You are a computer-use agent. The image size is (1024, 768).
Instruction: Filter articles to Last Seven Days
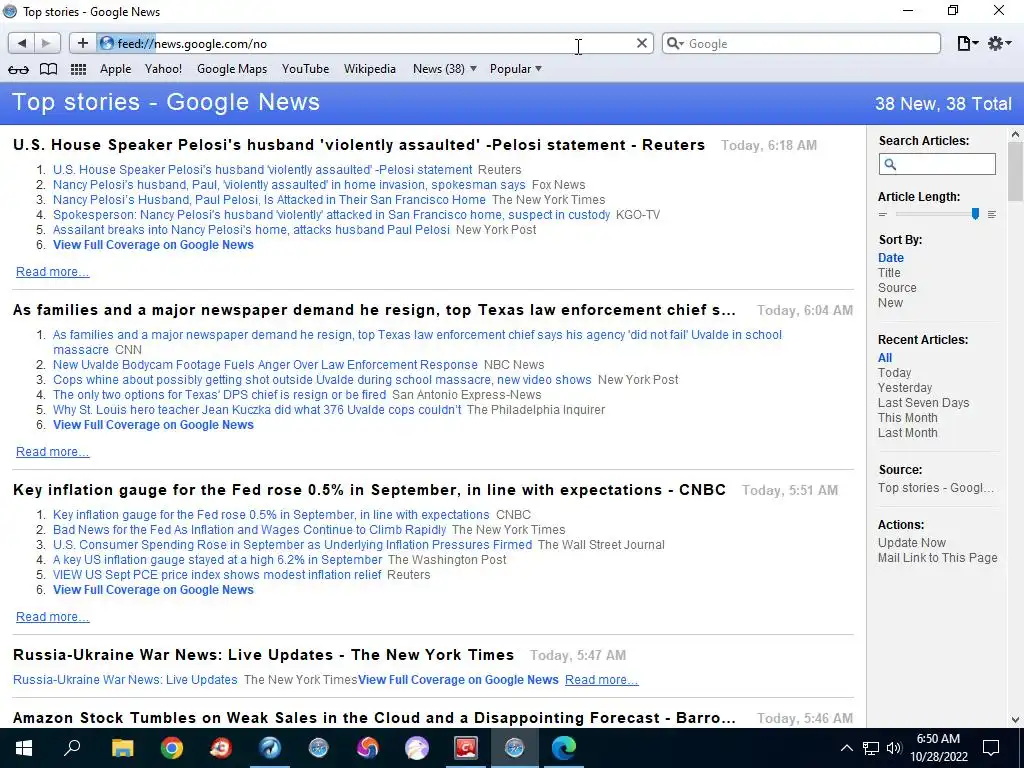(x=923, y=403)
